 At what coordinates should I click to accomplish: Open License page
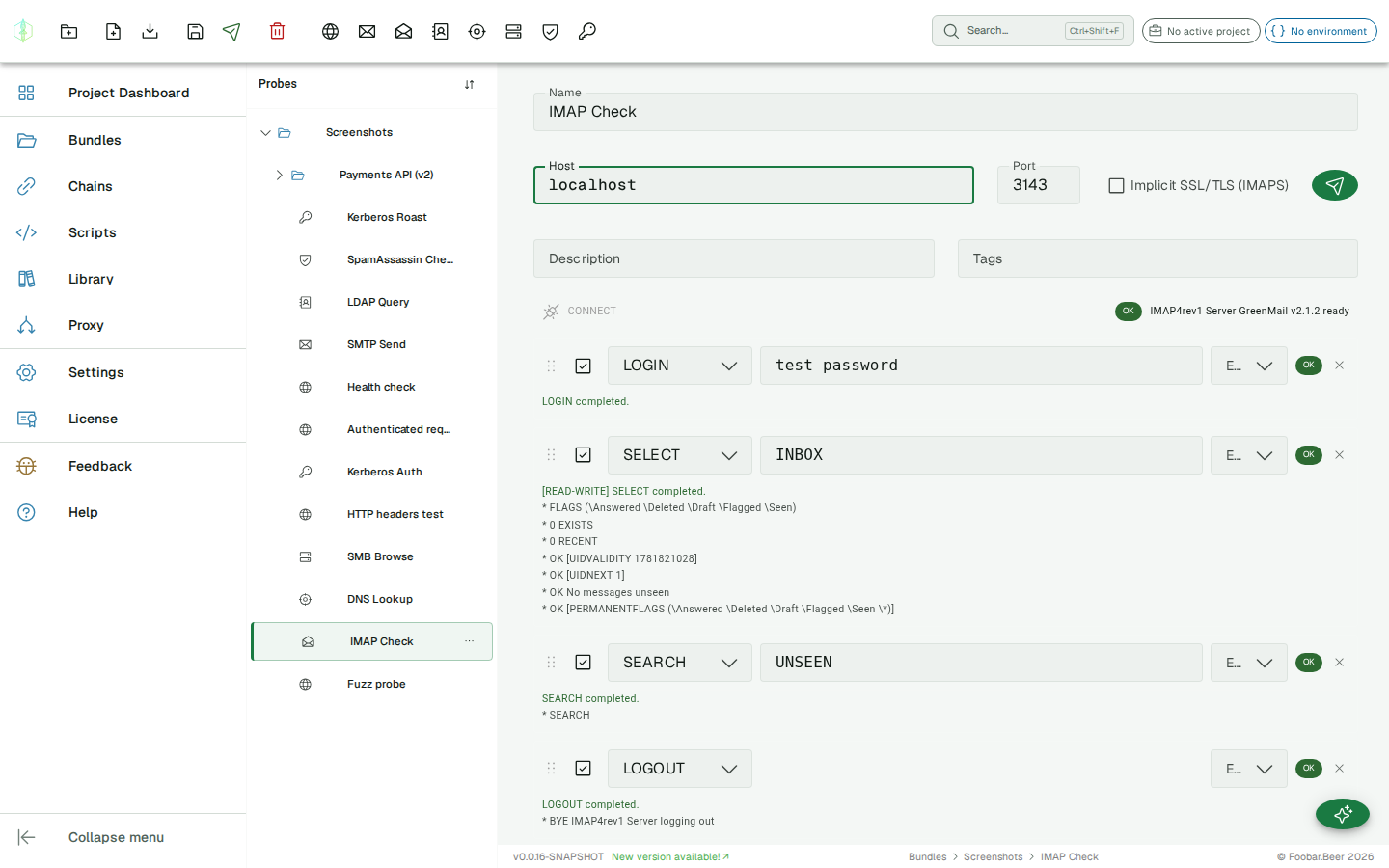(x=123, y=419)
